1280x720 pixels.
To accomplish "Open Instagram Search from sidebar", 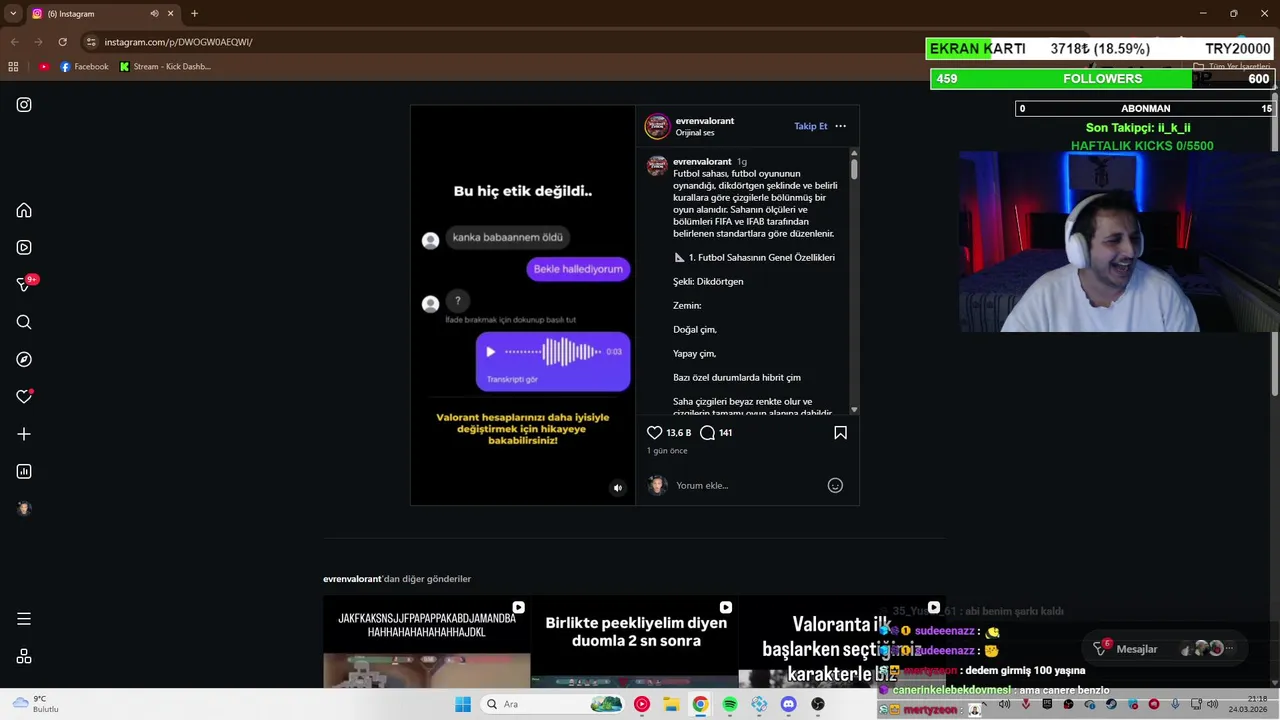I will pyautogui.click(x=24, y=322).
